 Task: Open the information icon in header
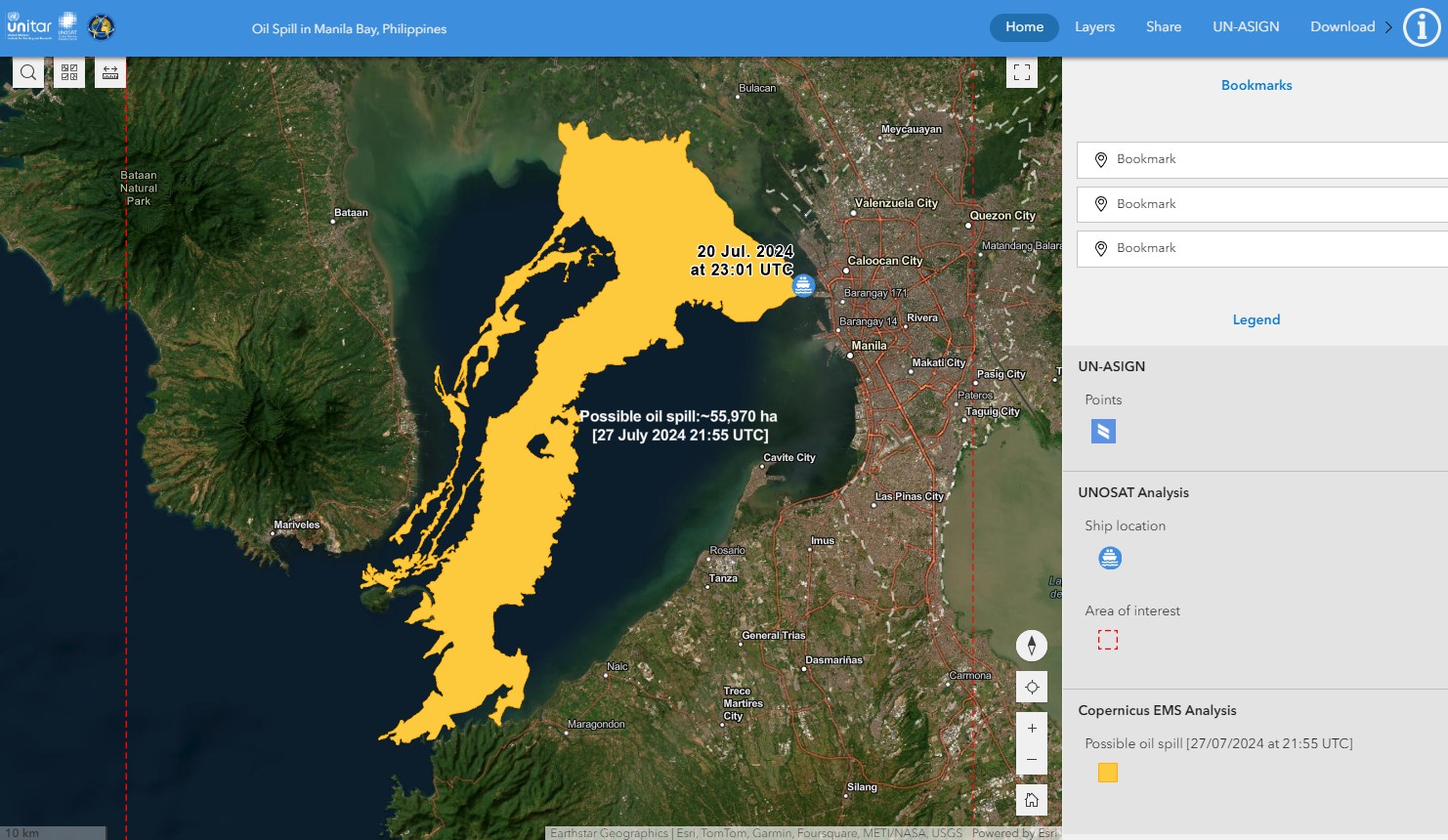pyautogui.click(x=1422, y=27)
